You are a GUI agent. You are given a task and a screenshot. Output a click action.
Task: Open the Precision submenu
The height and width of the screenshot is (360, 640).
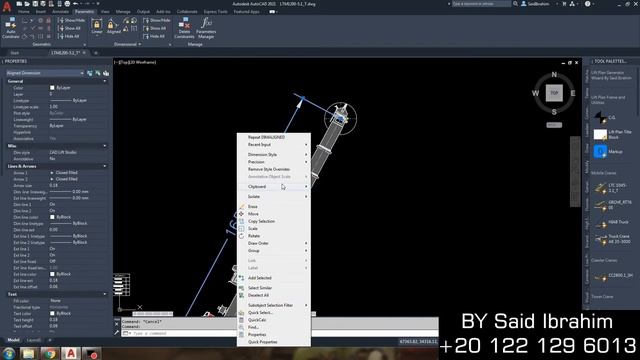(273, 162)
